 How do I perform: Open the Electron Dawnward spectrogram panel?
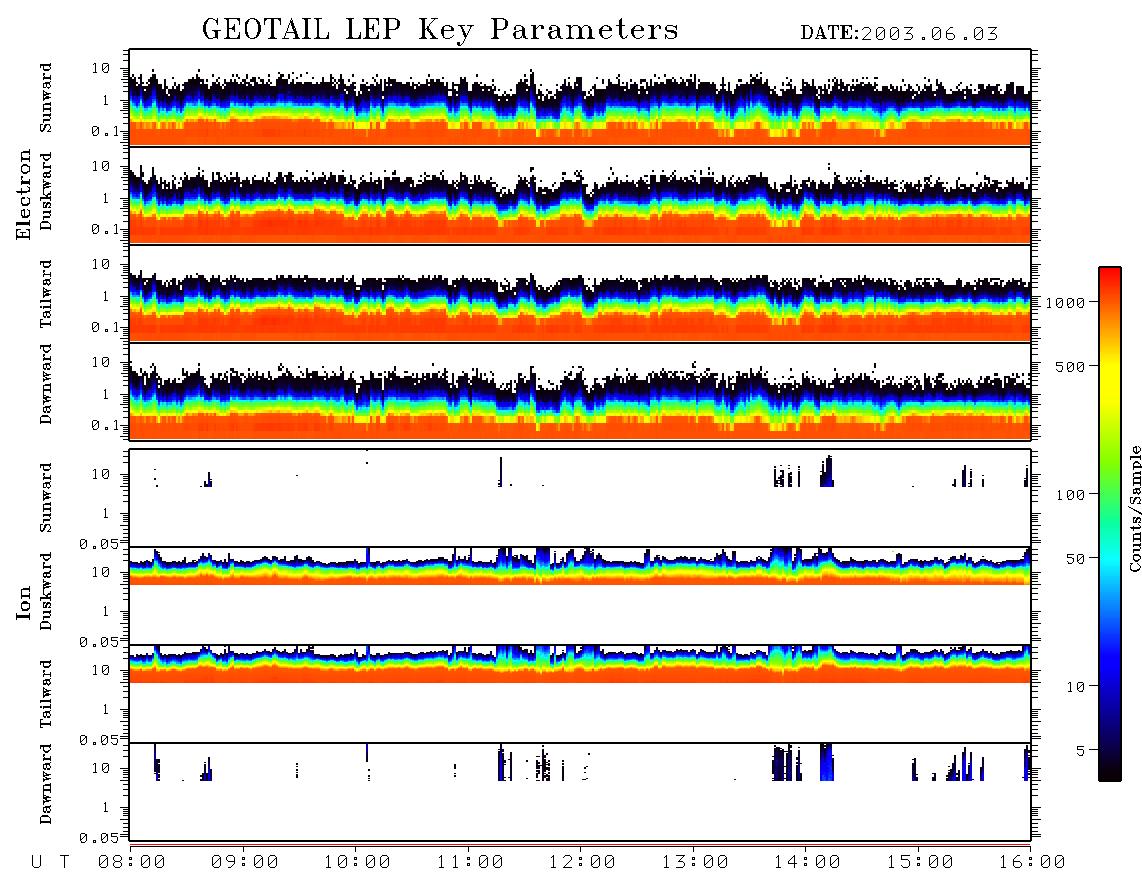580,391
